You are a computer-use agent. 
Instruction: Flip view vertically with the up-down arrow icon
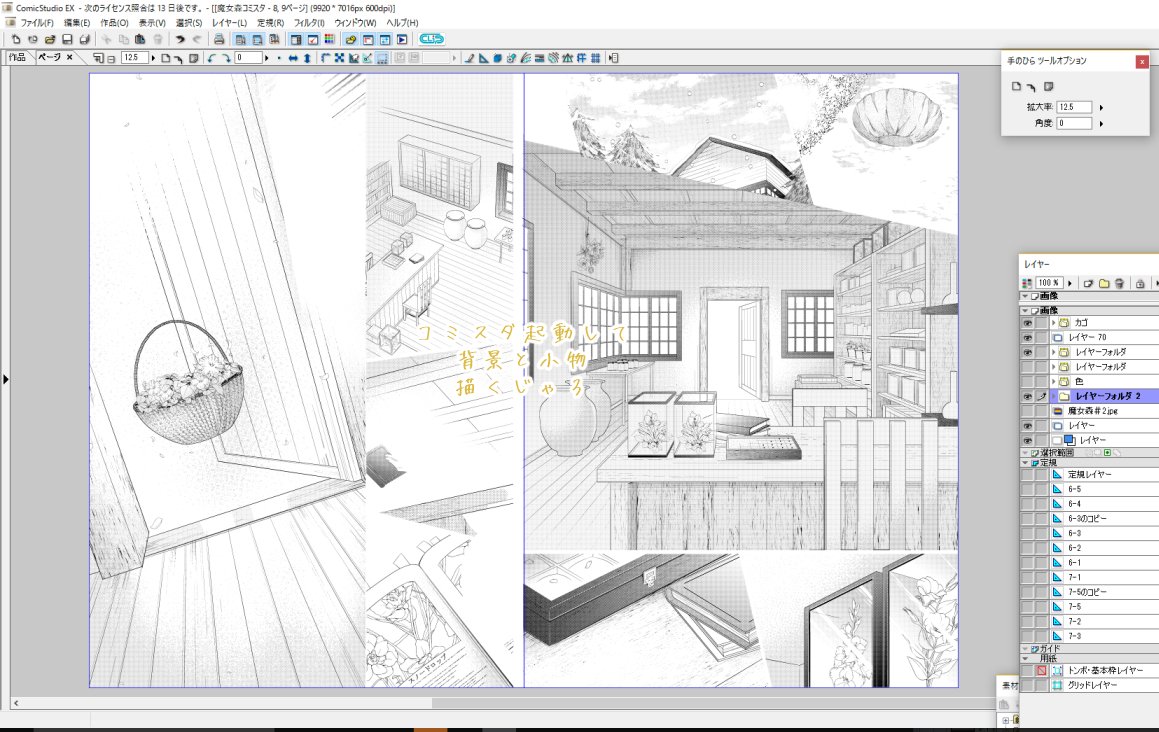307,58
